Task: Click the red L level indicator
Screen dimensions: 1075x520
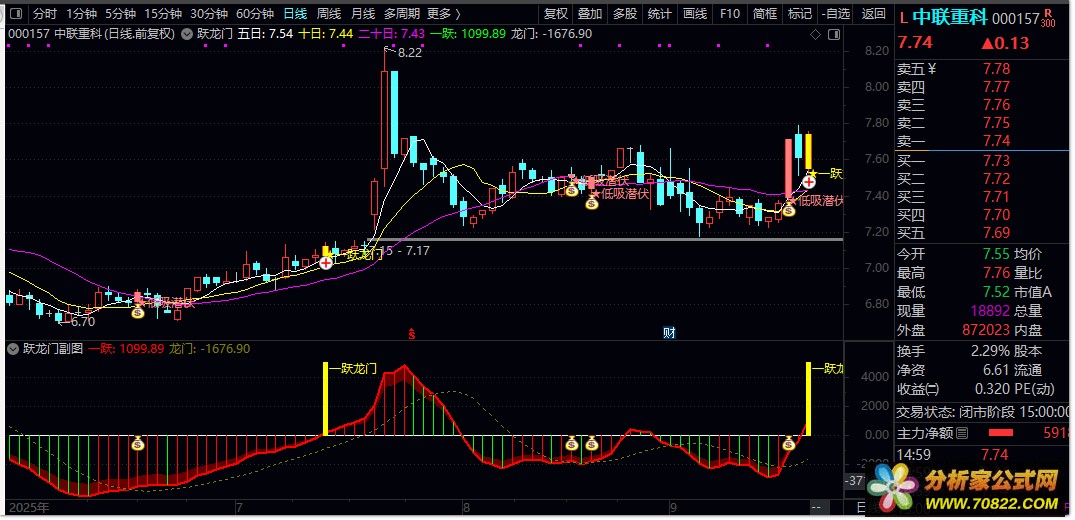Action: coord(904,19)
